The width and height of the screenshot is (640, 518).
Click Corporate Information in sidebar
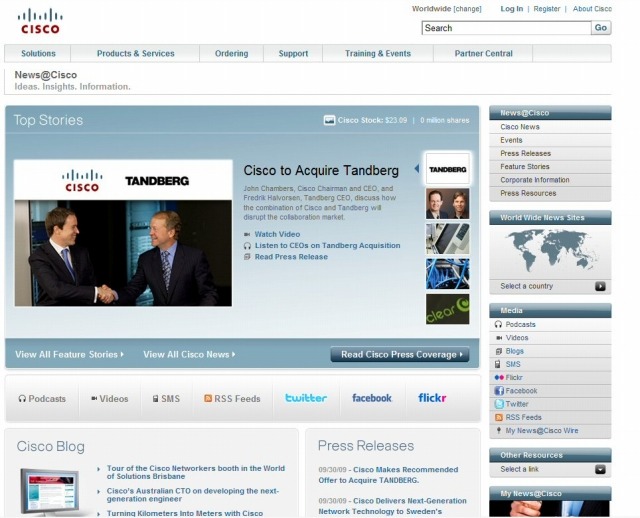(x=535, y=180)
